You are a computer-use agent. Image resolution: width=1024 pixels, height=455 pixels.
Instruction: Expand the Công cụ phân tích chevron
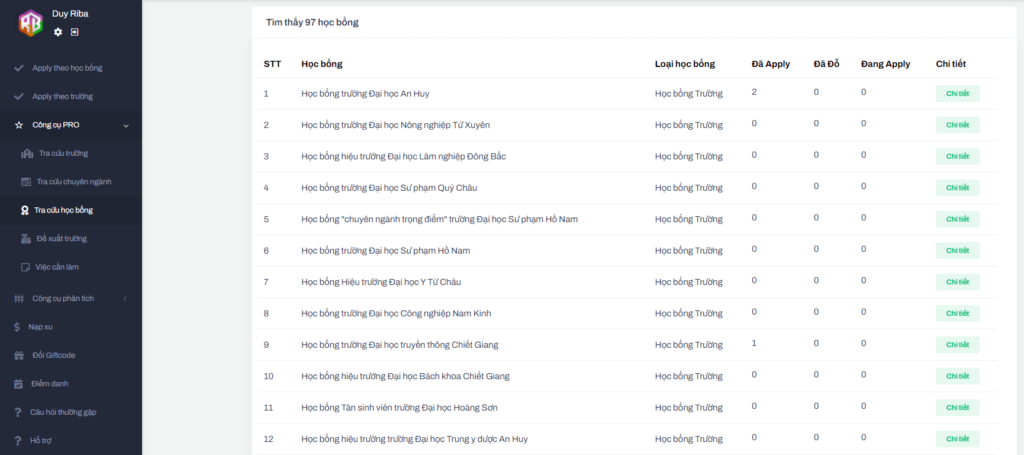coord(126,299)
